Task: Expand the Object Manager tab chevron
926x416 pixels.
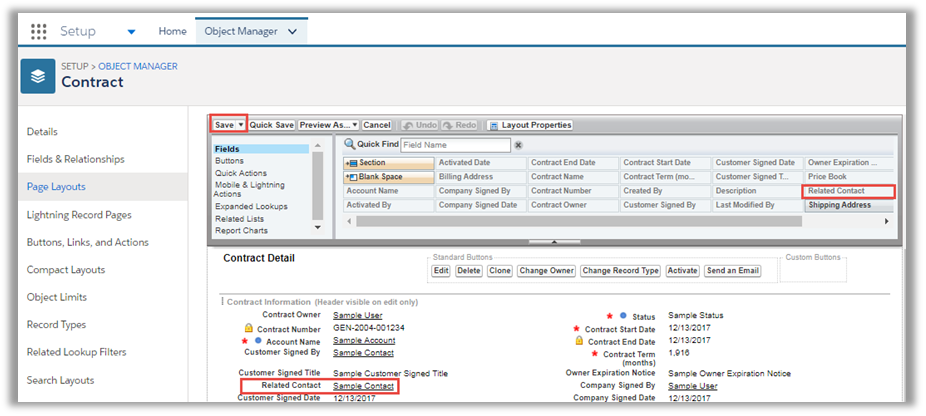Action: point(292,31)
